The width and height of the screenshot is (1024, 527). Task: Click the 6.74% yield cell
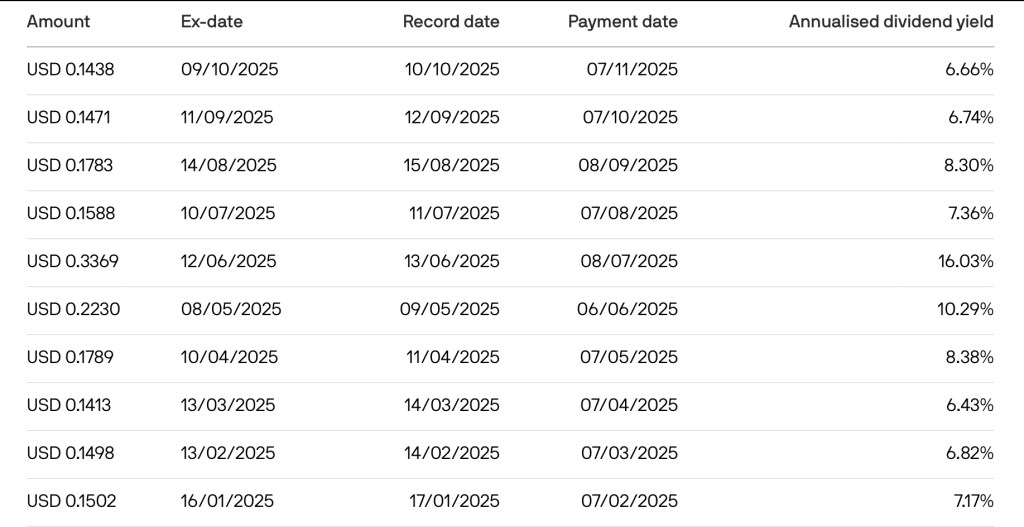tap(969, 117)
